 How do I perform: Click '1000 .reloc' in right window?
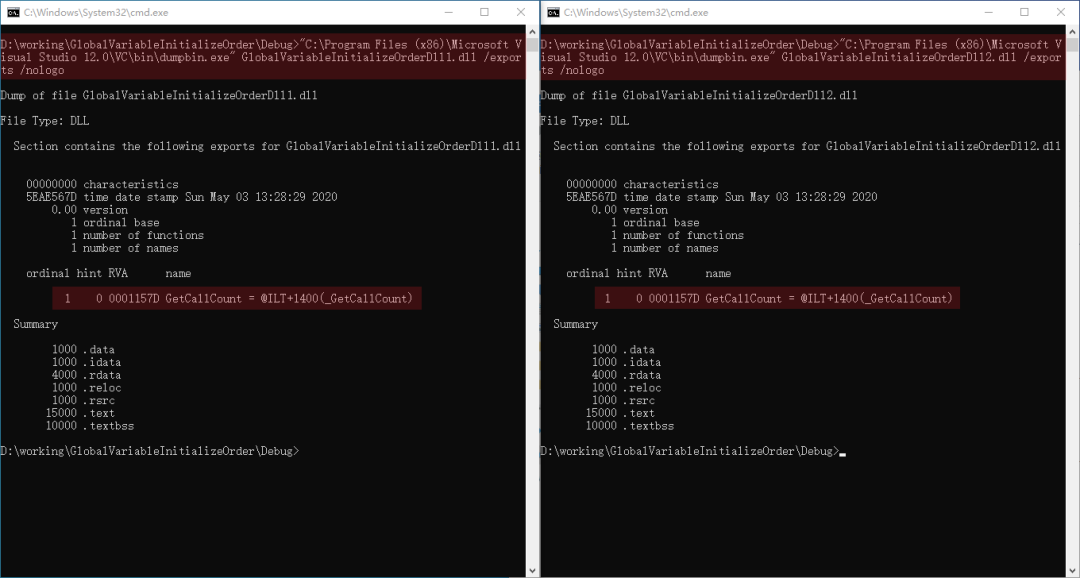pyautogui.click(x=627, y=388)
